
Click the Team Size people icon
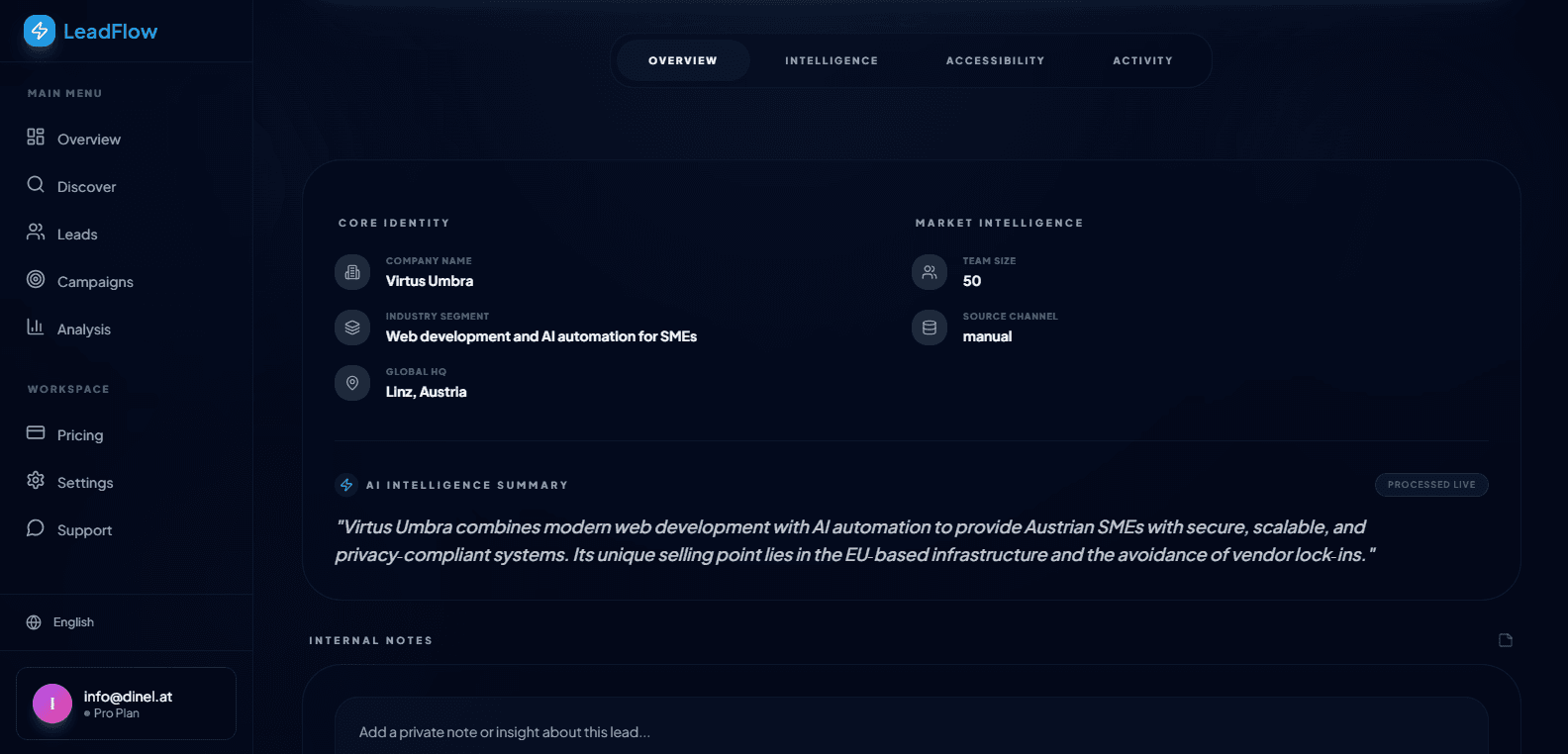click(x=930, y=272)
